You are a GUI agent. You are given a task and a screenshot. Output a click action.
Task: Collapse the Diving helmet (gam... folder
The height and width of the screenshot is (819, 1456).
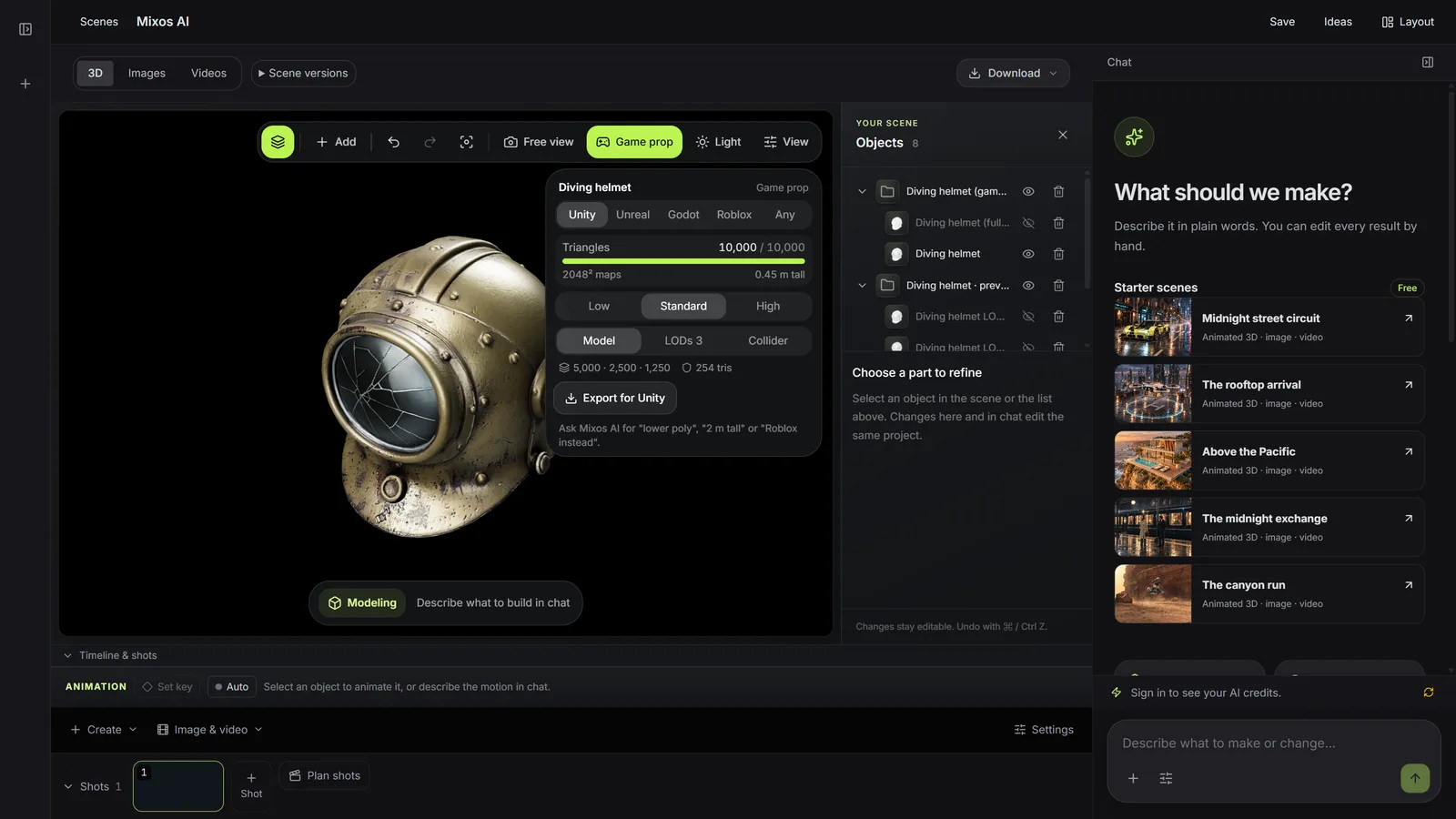pyautogui.click(x=862, y=191)
